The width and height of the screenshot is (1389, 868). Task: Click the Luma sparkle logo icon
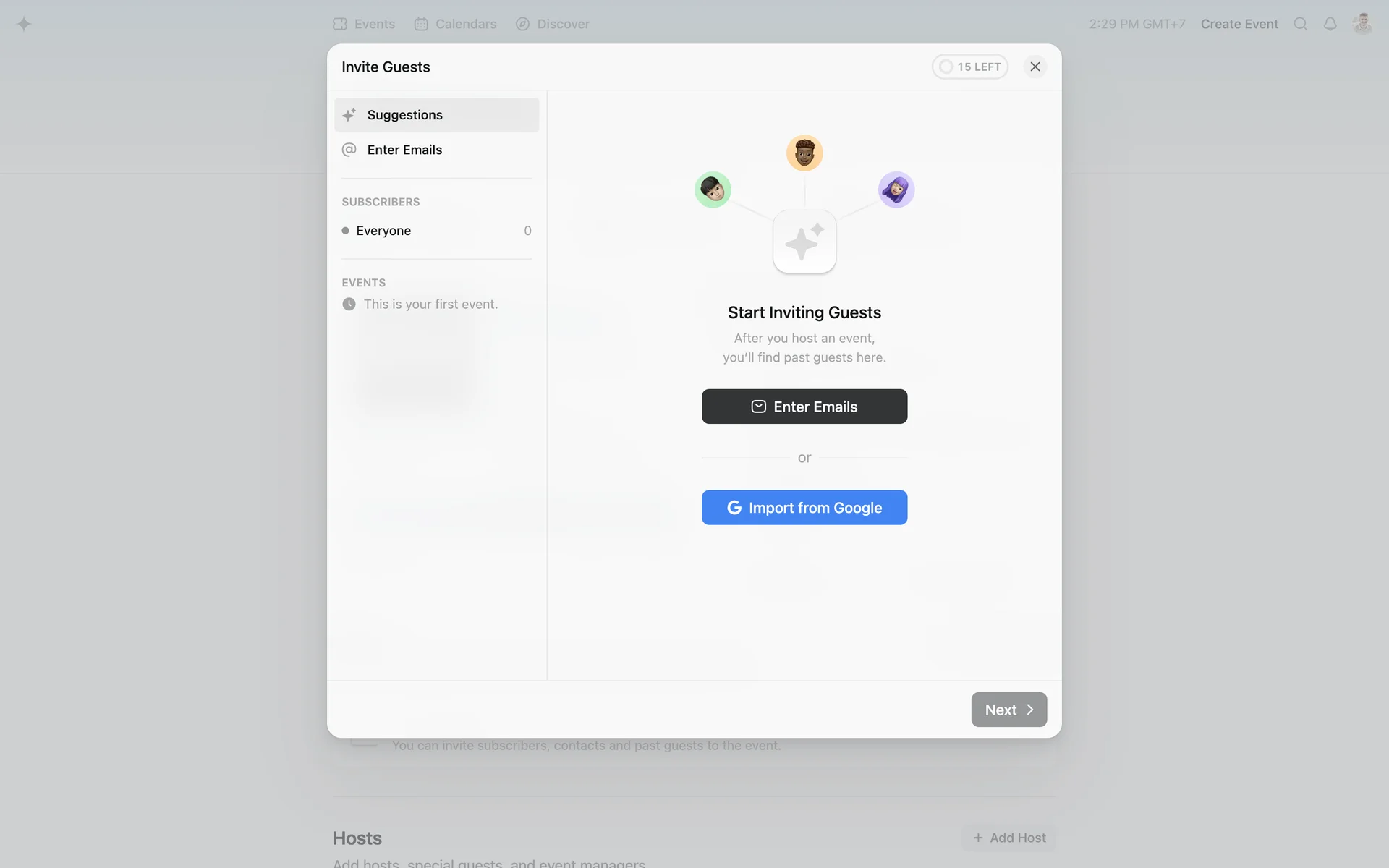click(x=24, y=24)
